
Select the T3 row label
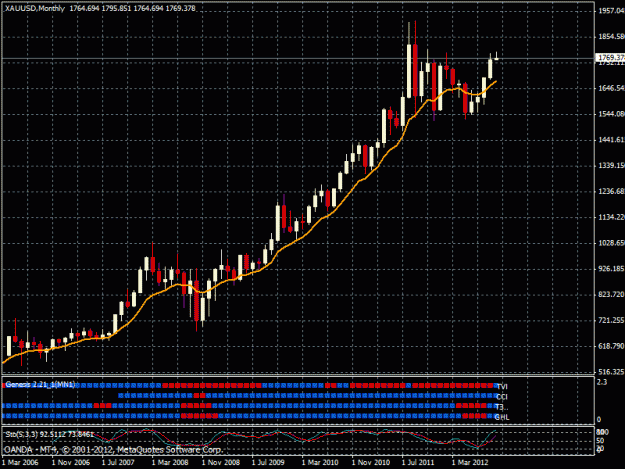pyautogui.click(x=501, y=407)
